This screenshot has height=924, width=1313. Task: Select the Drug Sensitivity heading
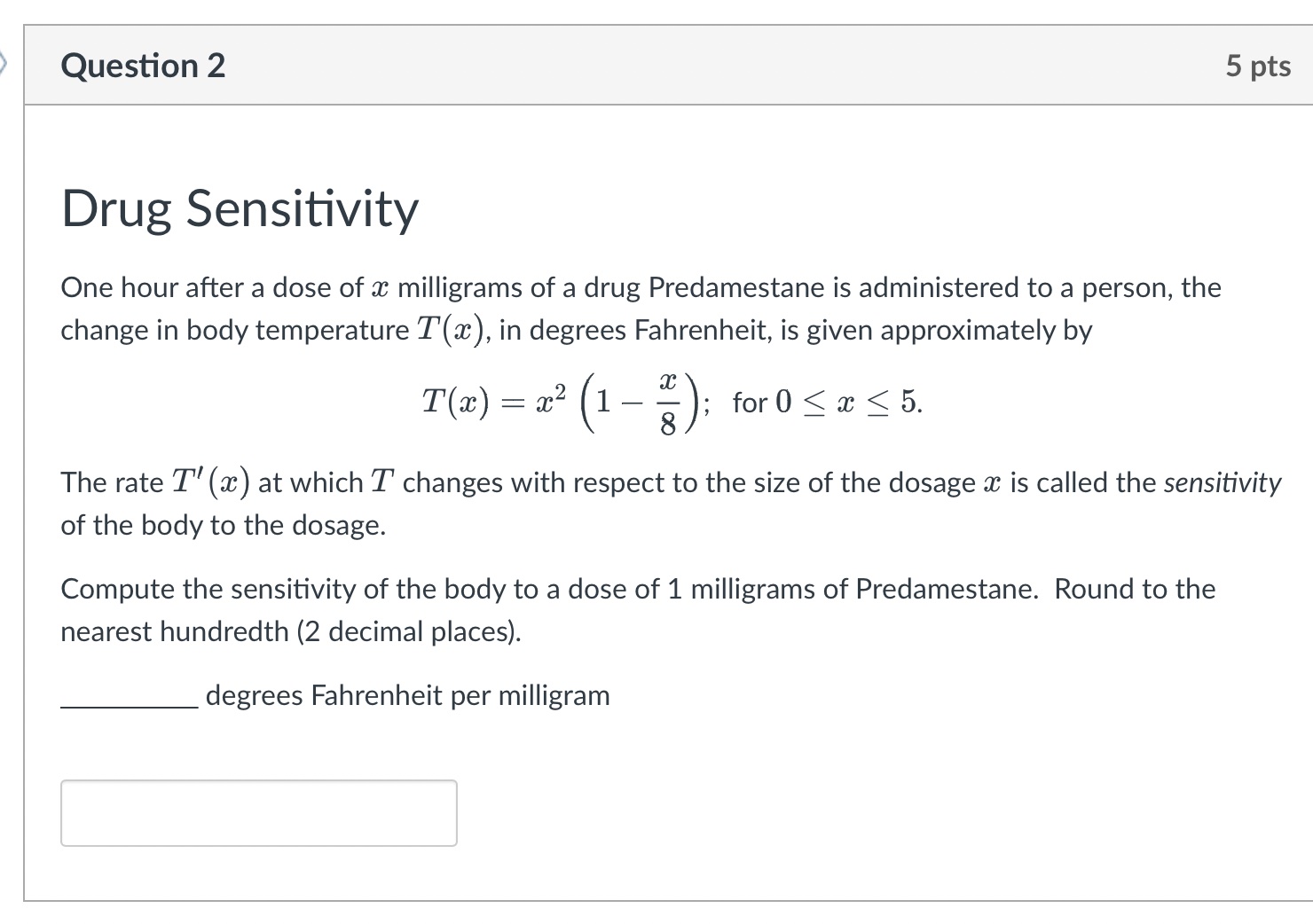click(240, 209)
